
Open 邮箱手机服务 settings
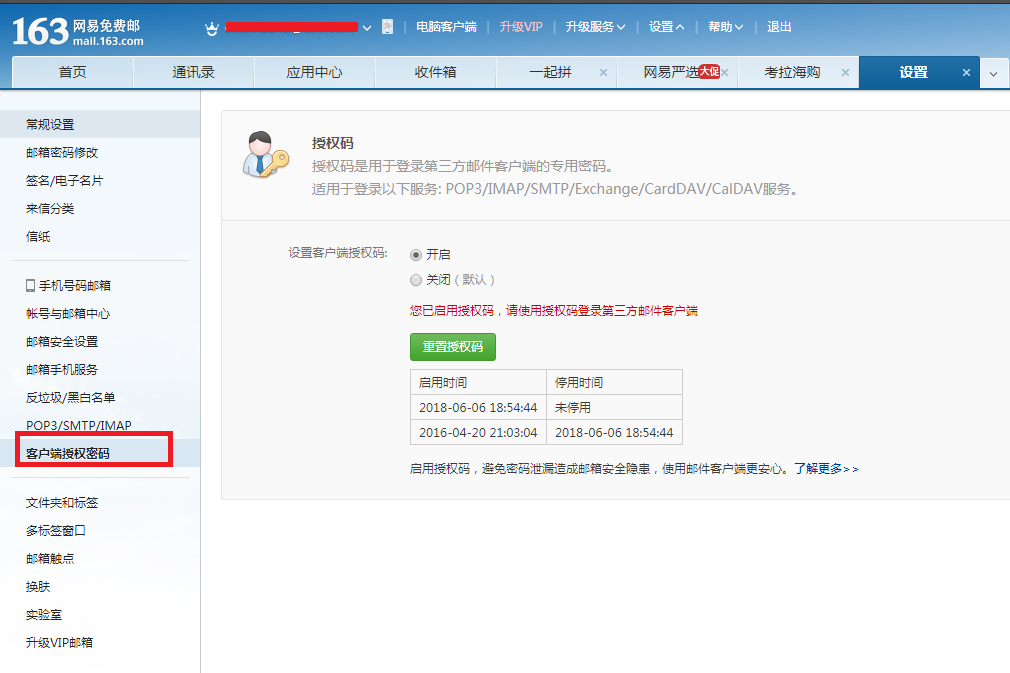(x=62, y=370)
